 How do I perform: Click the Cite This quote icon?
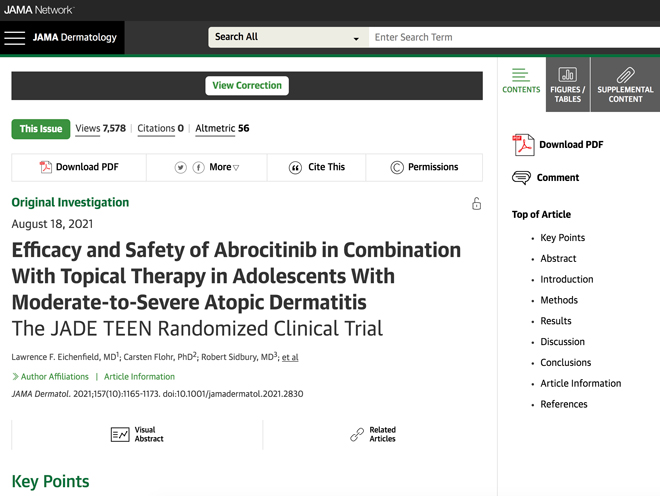click(295, 168)
